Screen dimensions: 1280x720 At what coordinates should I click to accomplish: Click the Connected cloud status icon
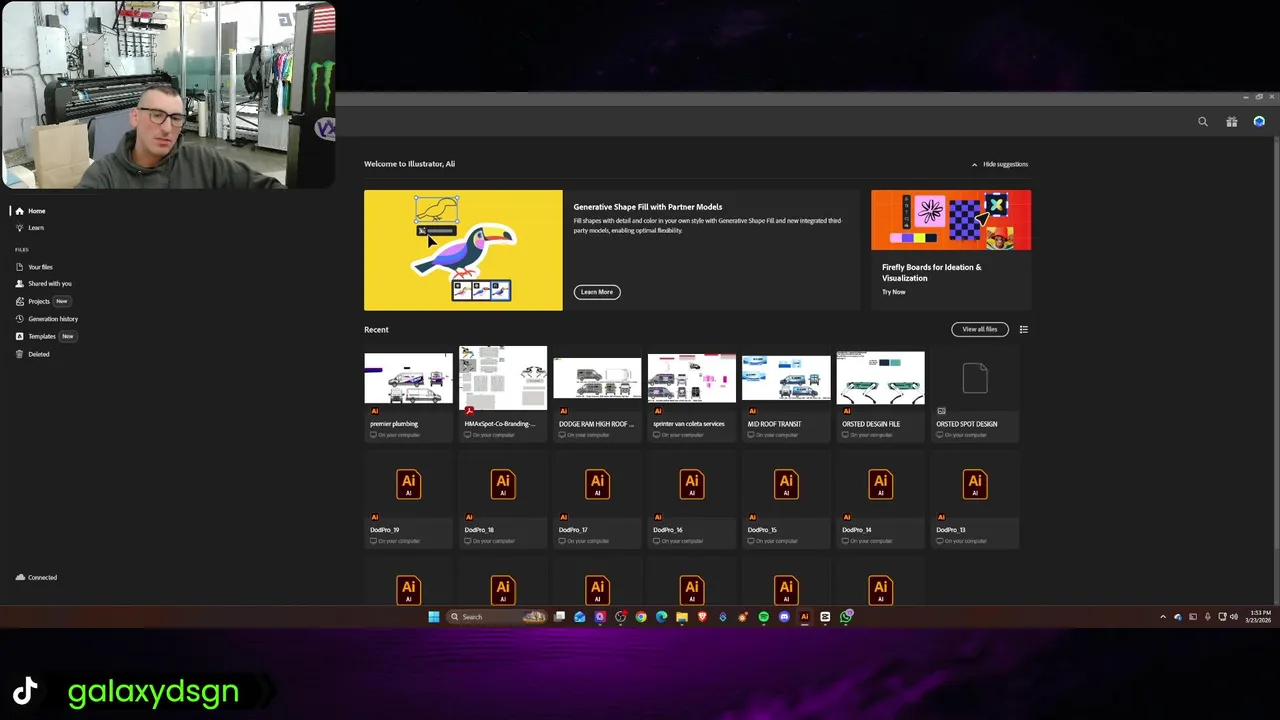[x=20, y=577]
